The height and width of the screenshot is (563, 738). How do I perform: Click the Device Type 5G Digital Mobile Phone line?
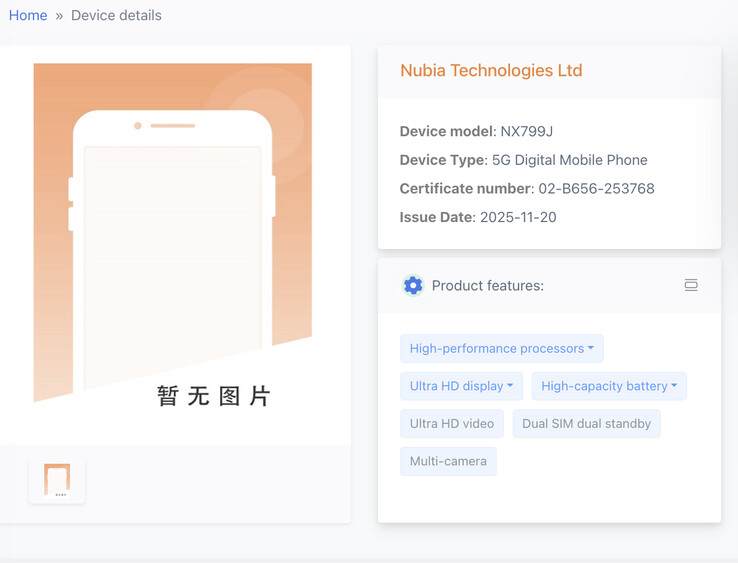click(x=523, y=160)
